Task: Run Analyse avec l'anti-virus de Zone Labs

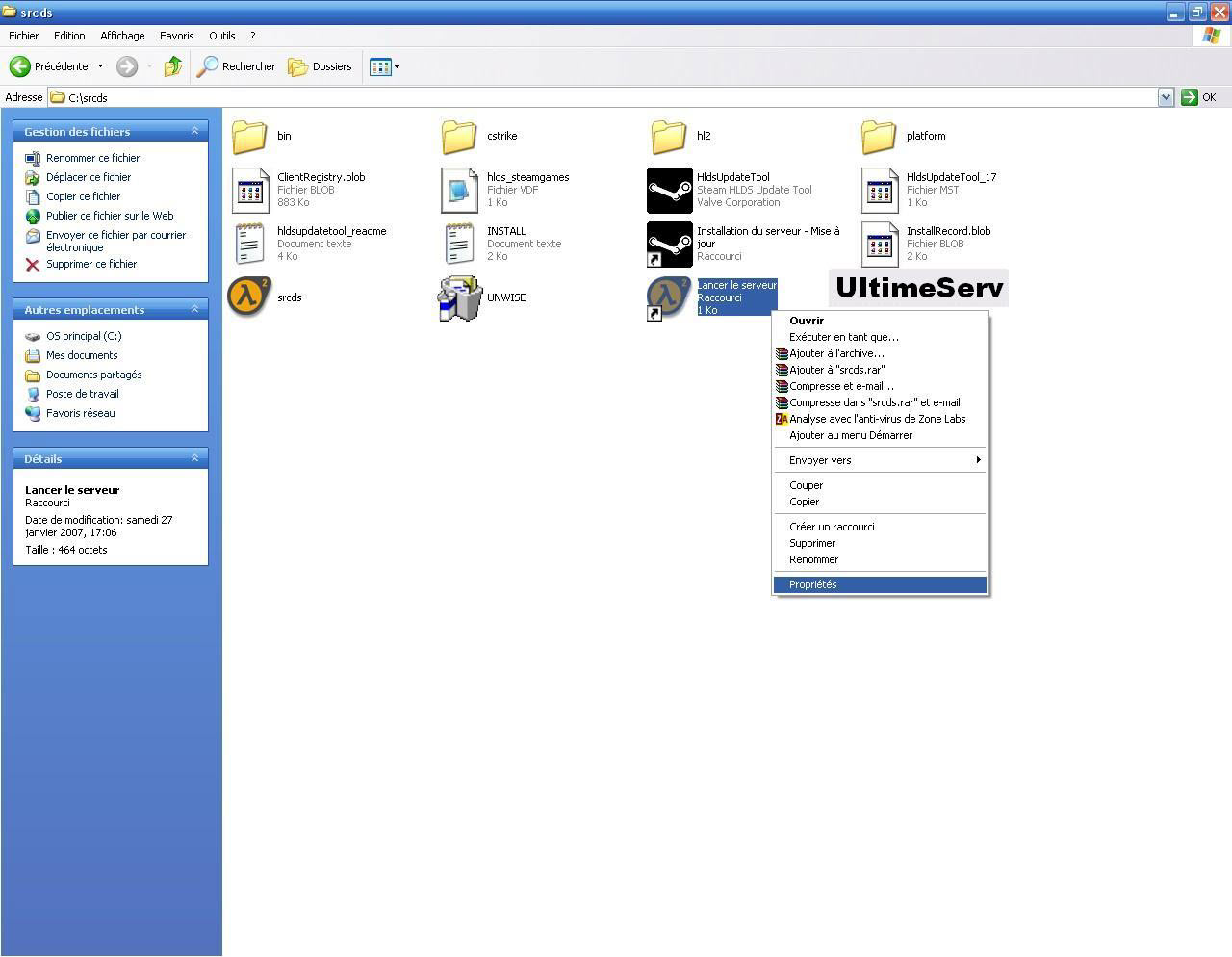Action: tap(880, 419)
